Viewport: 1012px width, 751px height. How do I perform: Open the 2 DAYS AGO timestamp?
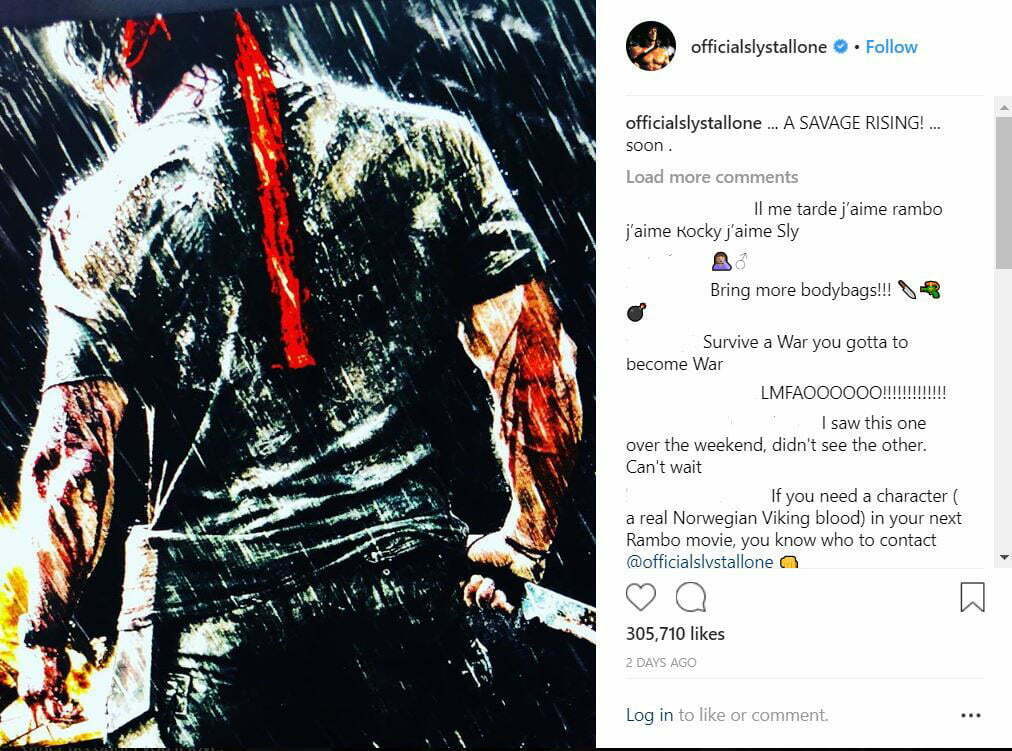(x=661, y=663)
